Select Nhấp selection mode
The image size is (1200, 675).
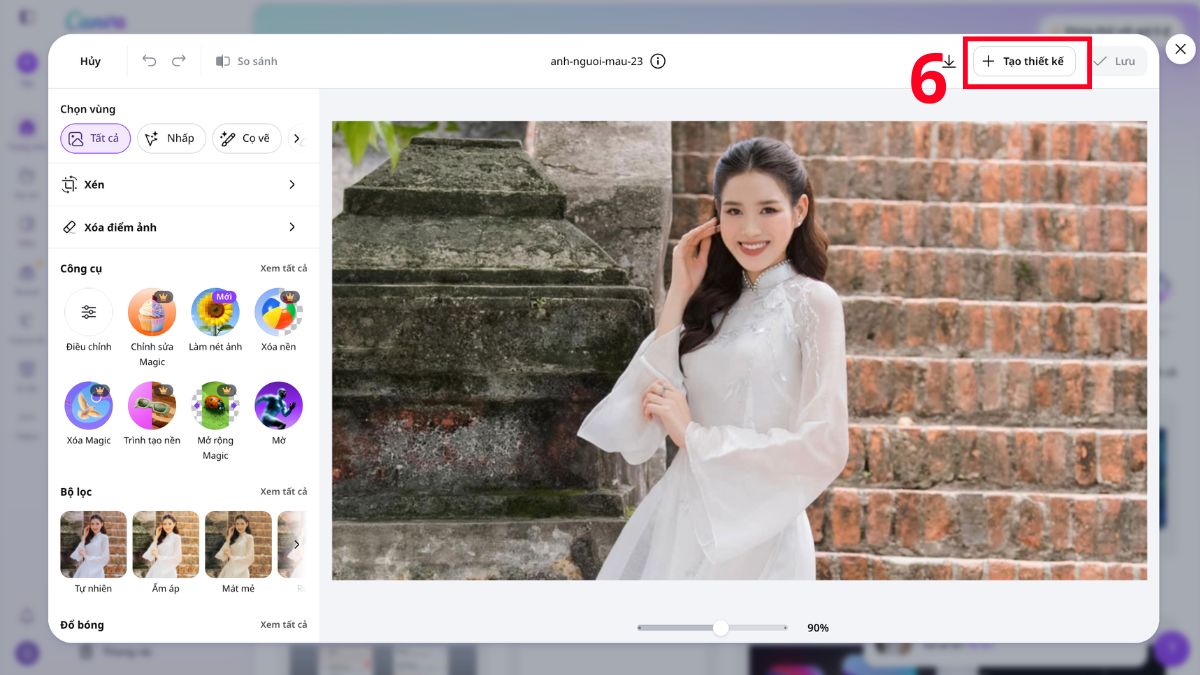click(172, 138)
